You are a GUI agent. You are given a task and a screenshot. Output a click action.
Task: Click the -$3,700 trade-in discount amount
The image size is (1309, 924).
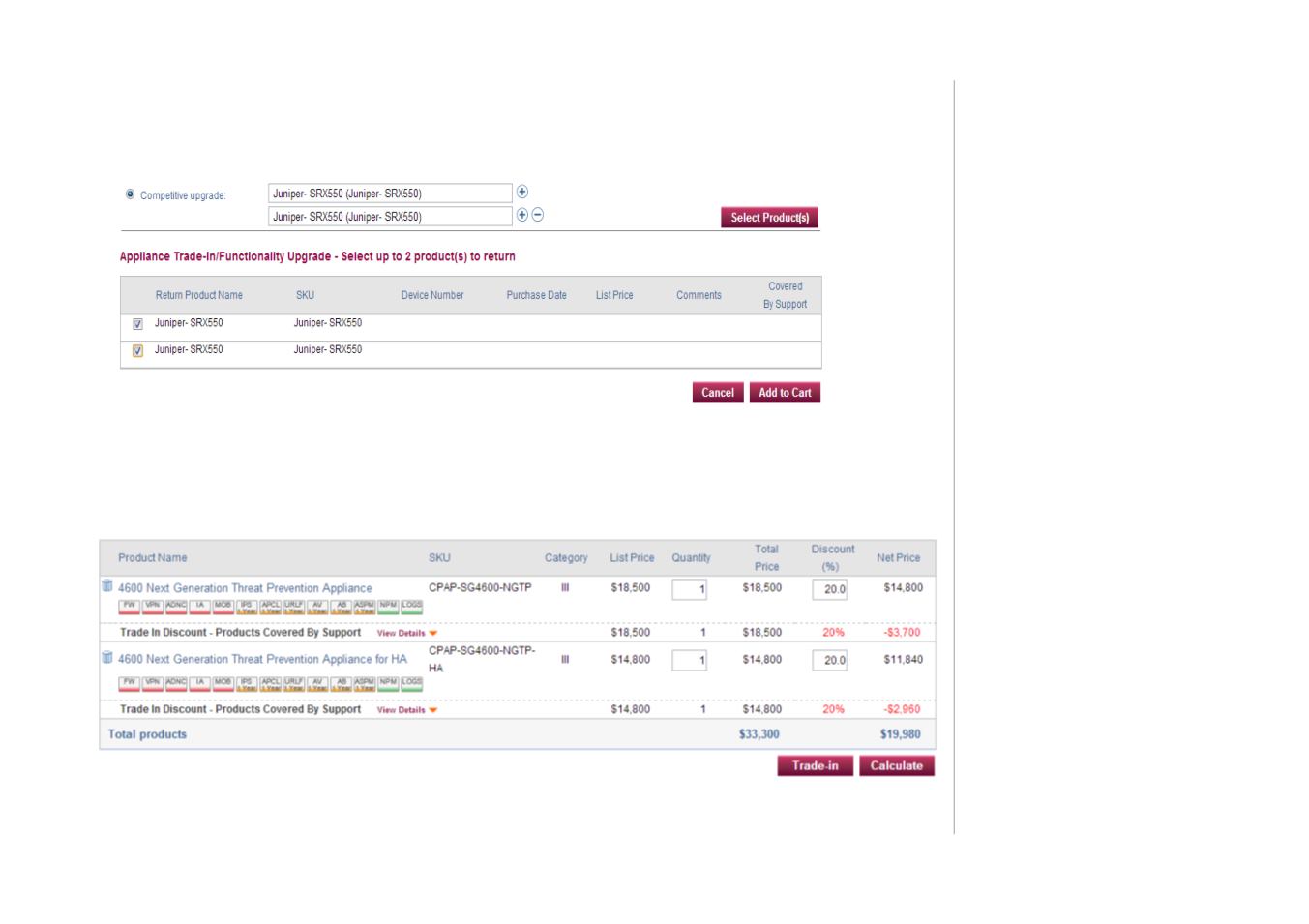(903, 633)
